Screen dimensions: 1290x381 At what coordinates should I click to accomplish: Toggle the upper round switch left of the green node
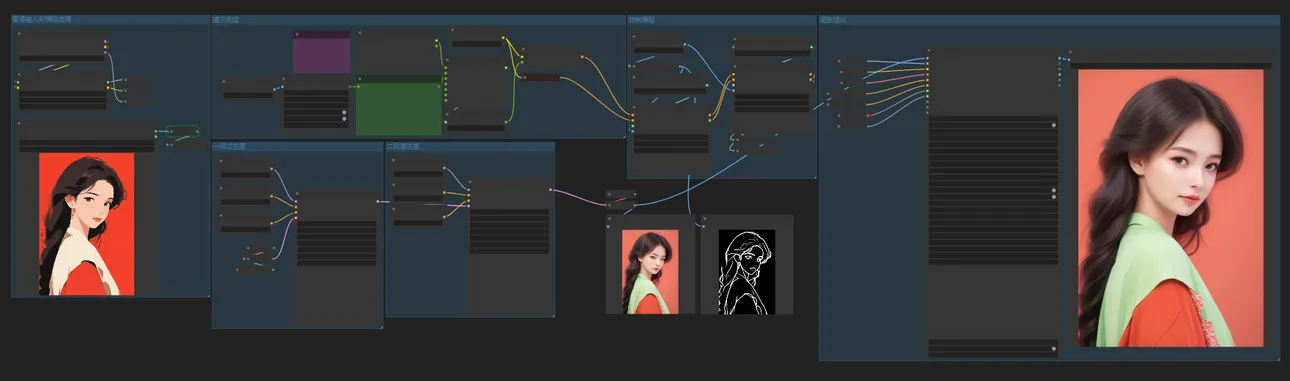coord(343,111)
